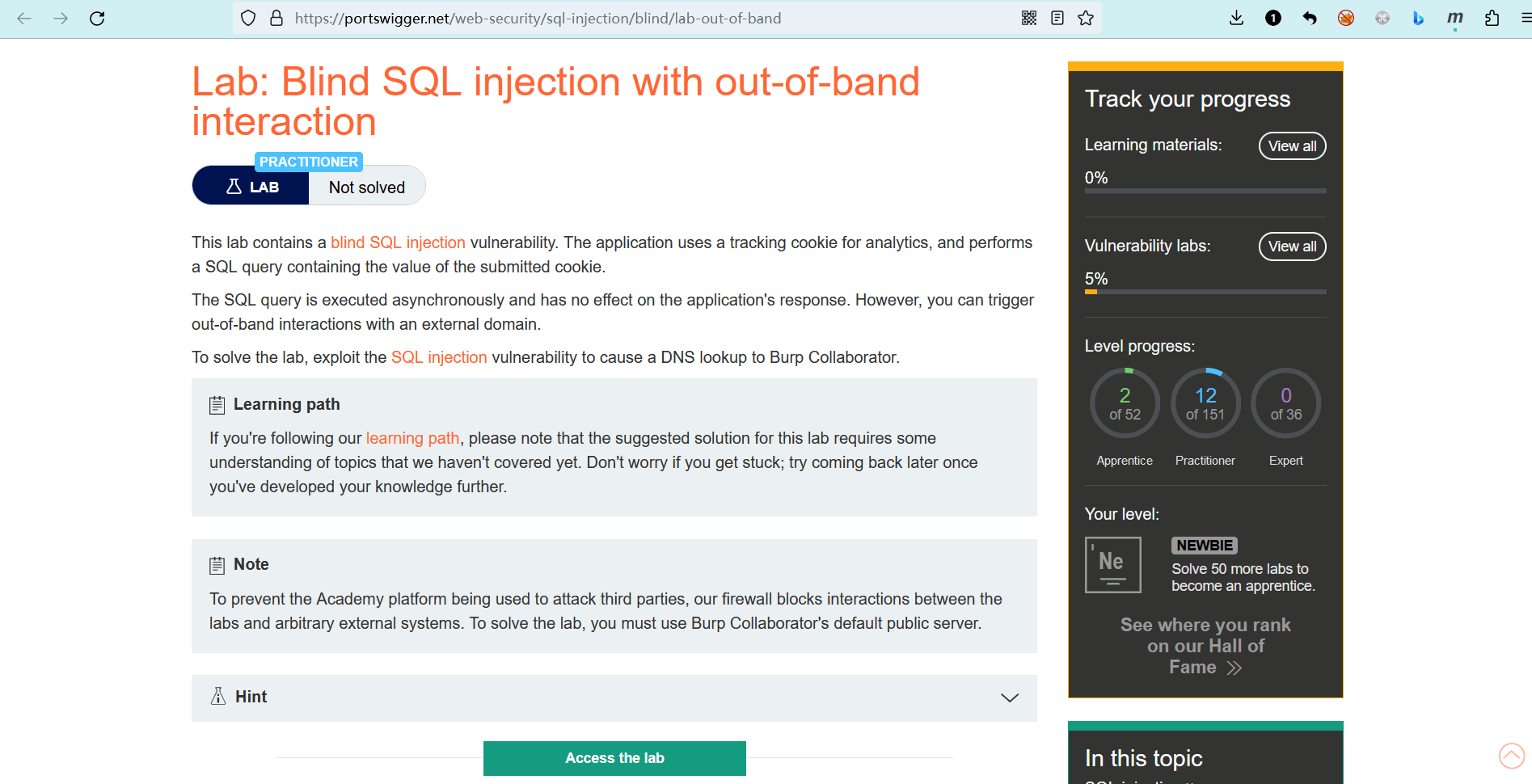1532x784 pixels.
Task: Open the browser downloads icon
Action: [x=1236, y=18]
